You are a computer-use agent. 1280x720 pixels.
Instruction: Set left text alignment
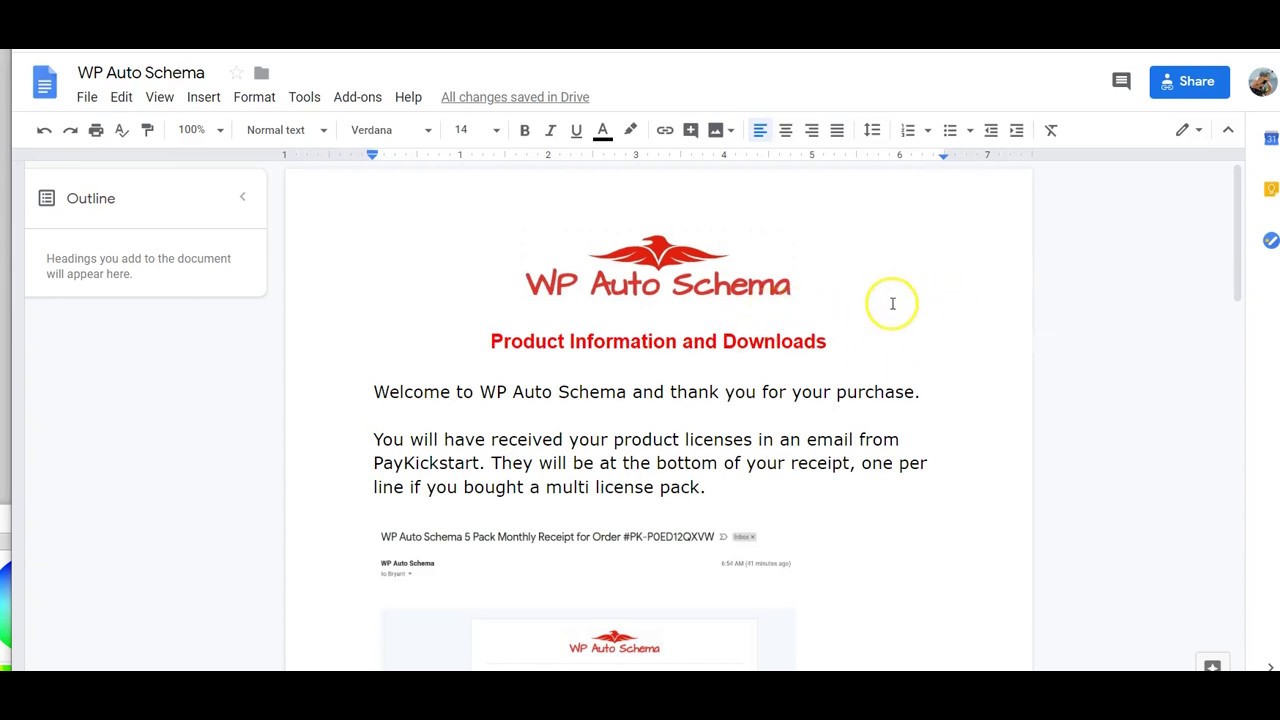pyautogui.click(x=760, y=130)
